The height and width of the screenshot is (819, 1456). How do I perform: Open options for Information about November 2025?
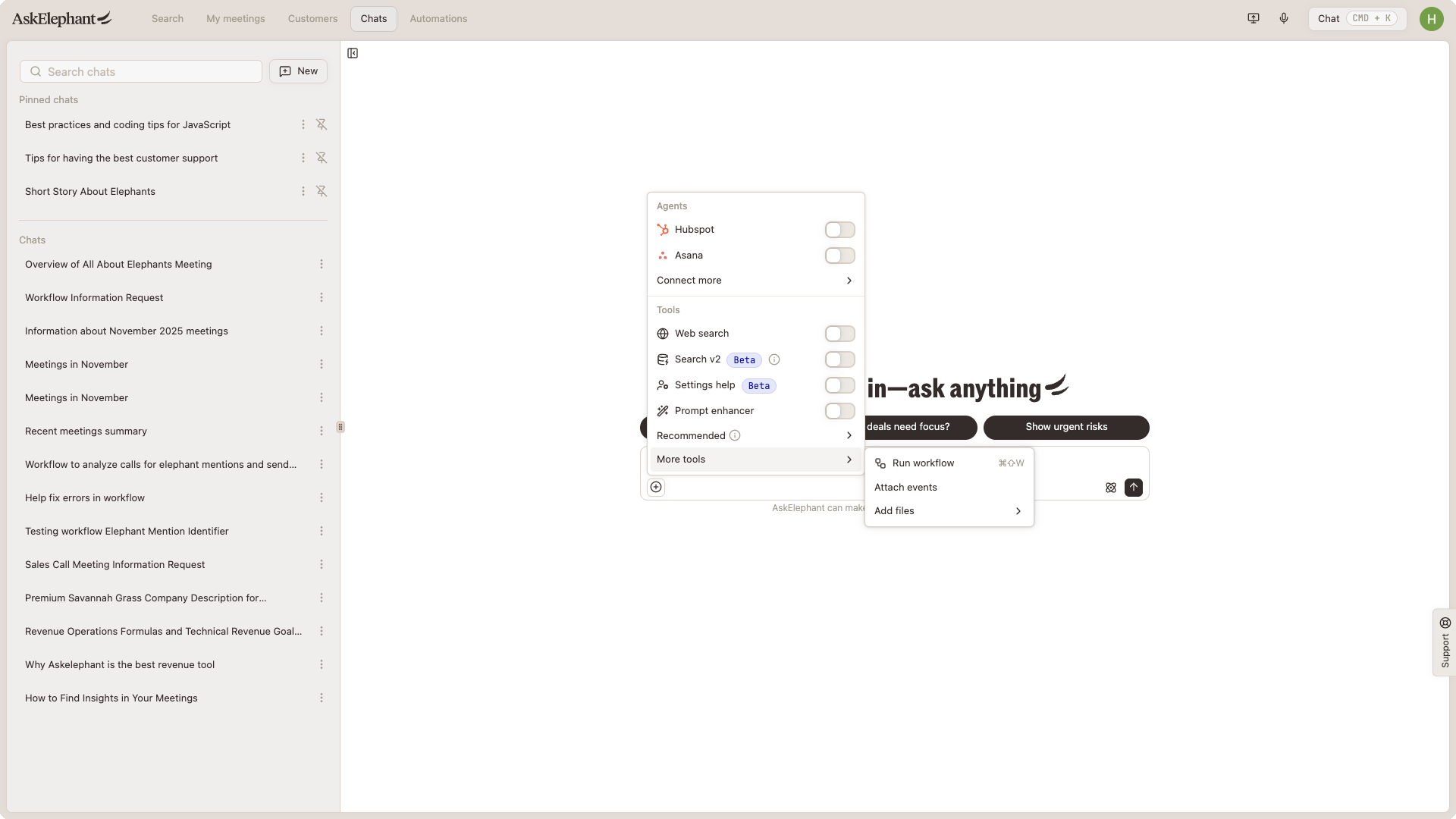click(322, 331)
